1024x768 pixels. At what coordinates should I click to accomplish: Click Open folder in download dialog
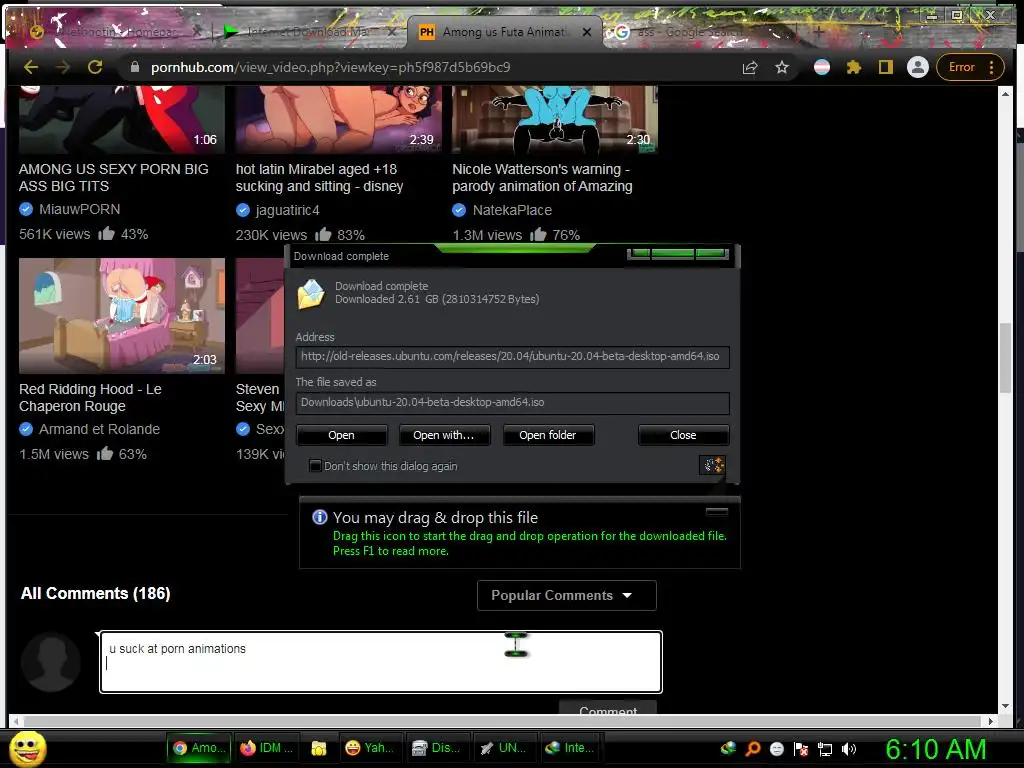click(548, 435)
